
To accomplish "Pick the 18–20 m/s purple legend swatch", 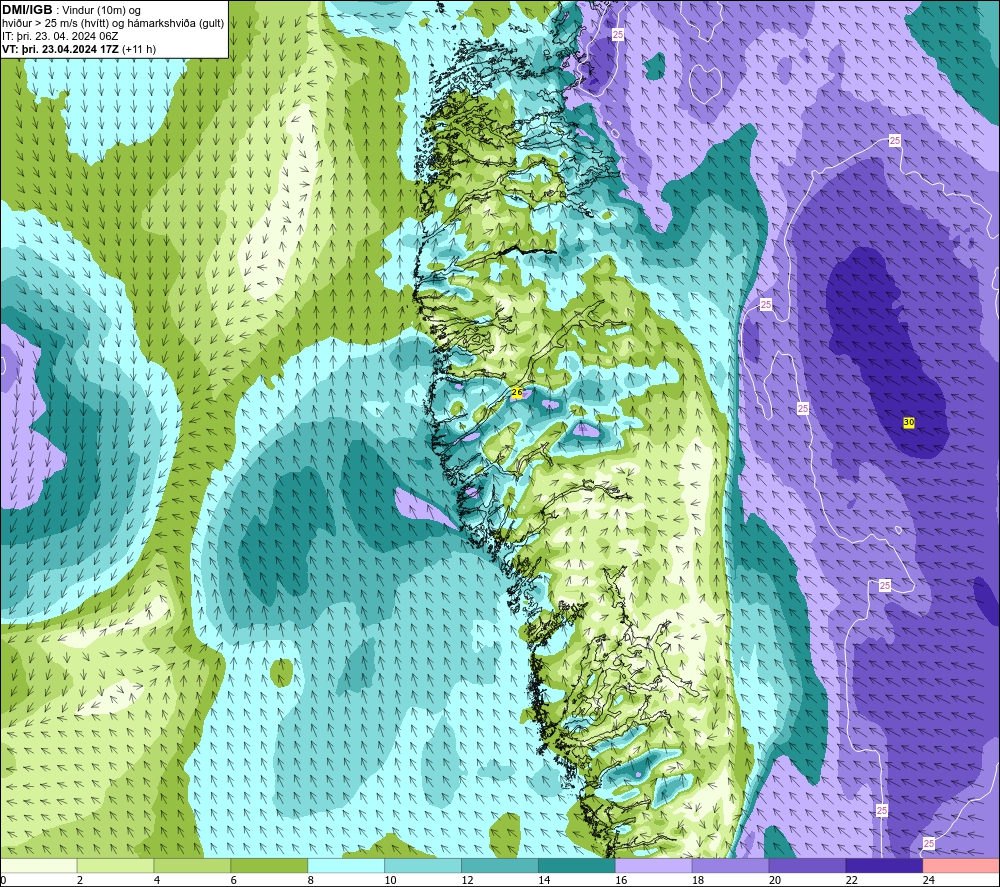I will coord(730,865).
